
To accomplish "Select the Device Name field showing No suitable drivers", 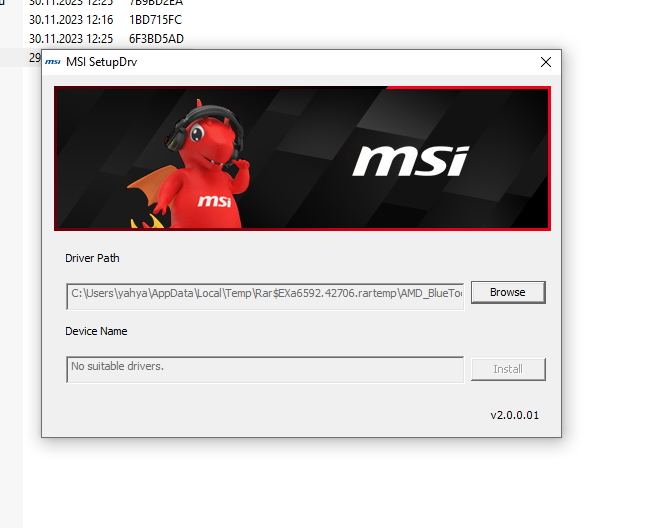I will coord(265,369).
